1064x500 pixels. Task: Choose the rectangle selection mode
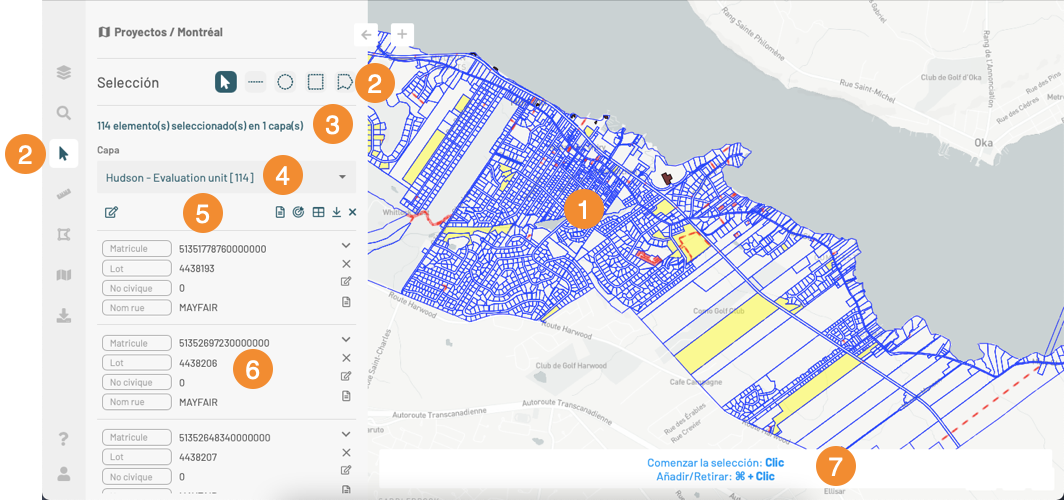[x=315, y=83]
